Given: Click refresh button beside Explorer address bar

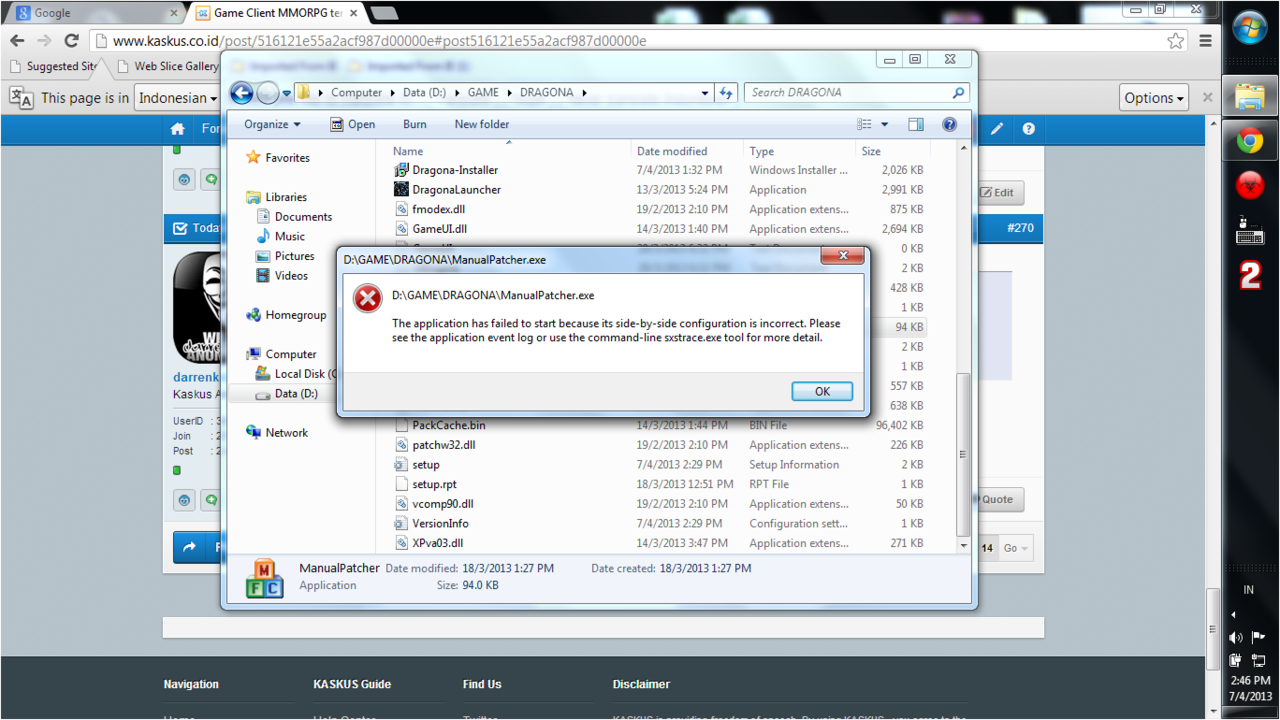Looking at the screenshot, I should (727, 92).
